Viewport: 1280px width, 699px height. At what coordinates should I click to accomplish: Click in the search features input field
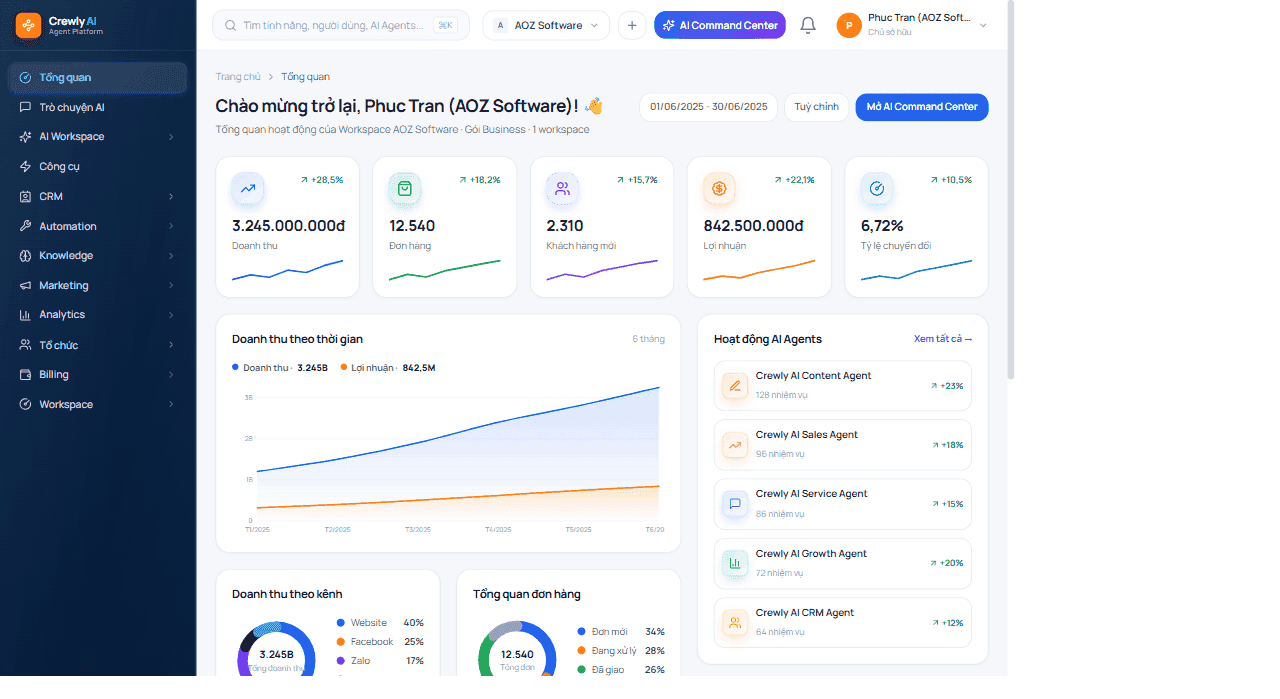click(341, 25)
